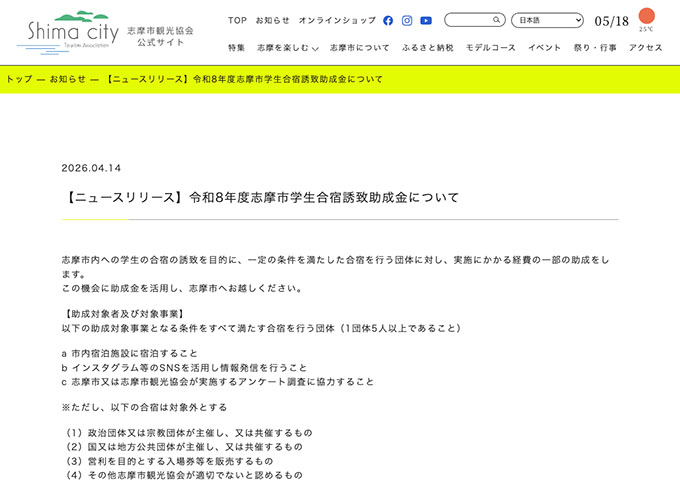680x480 pixels.
Task: Click the 25℃ temperature label
Action: [646, 29]
